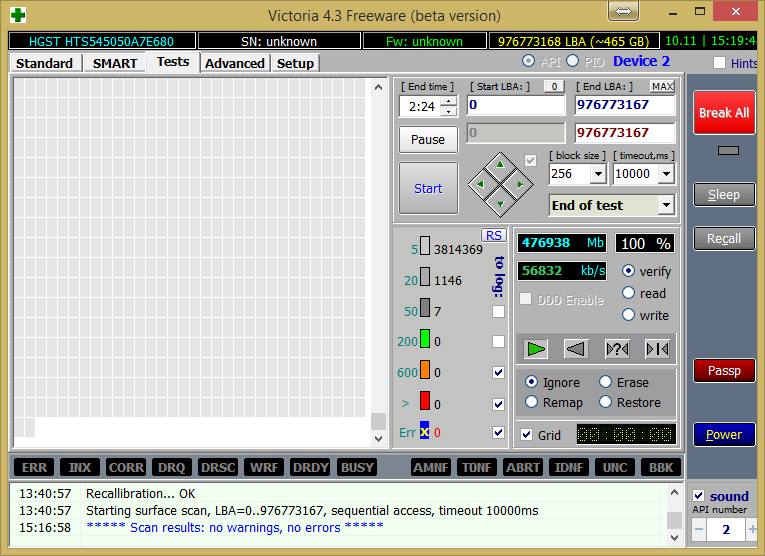The width and height of the screenshot is (765, 556).
Task: Click the reverse scan direction icon
Action: [x=576, y=349]
